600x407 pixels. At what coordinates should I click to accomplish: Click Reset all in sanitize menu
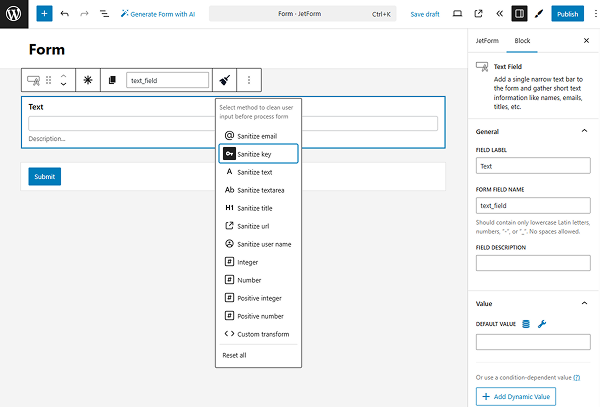click(x=234, y=355)
